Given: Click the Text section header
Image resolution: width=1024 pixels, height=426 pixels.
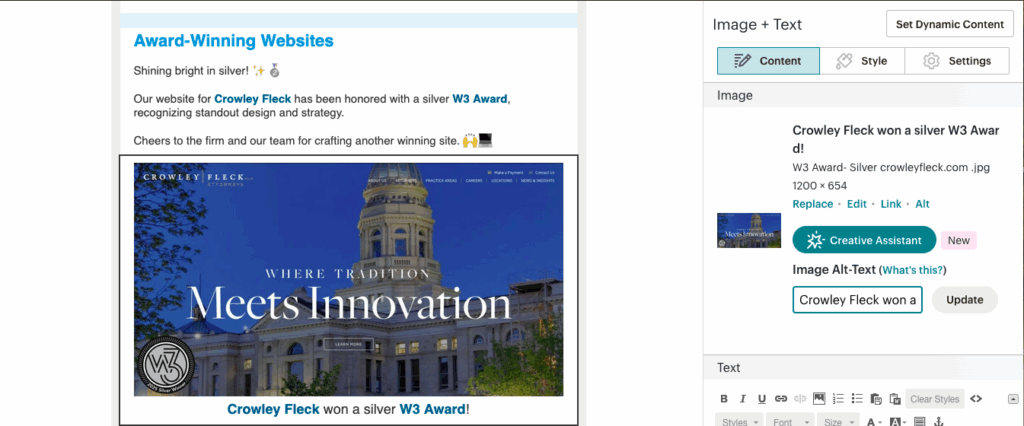Looking at the screenshot, I should (x=728, y=367).
